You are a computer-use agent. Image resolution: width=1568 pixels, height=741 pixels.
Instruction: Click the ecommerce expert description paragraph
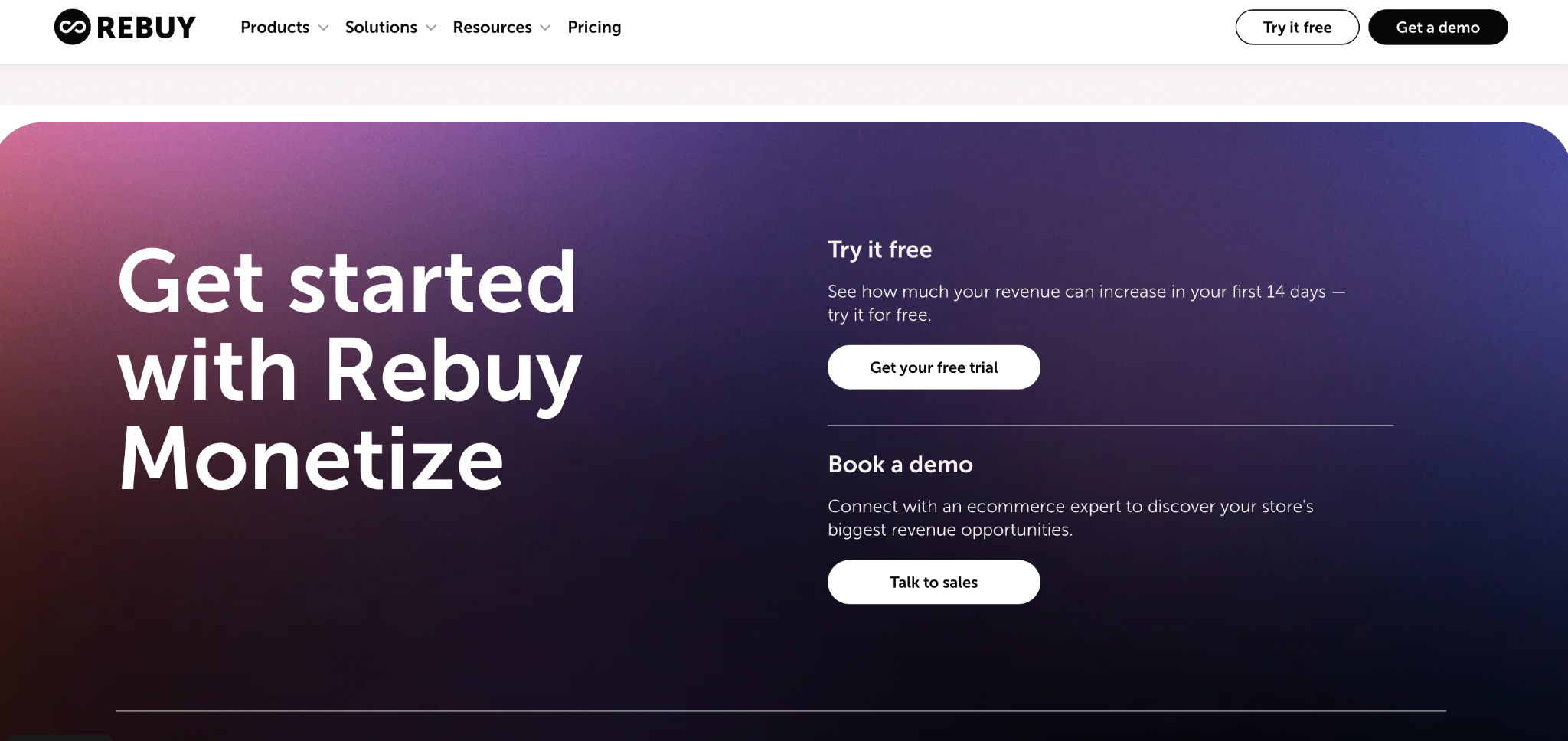1070,518
